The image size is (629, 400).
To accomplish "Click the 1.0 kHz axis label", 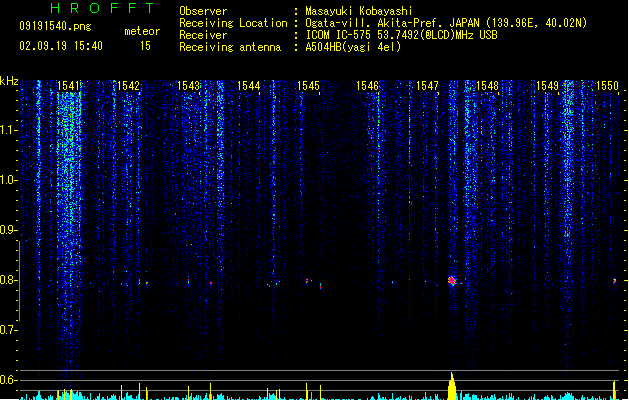I will 8,180.
